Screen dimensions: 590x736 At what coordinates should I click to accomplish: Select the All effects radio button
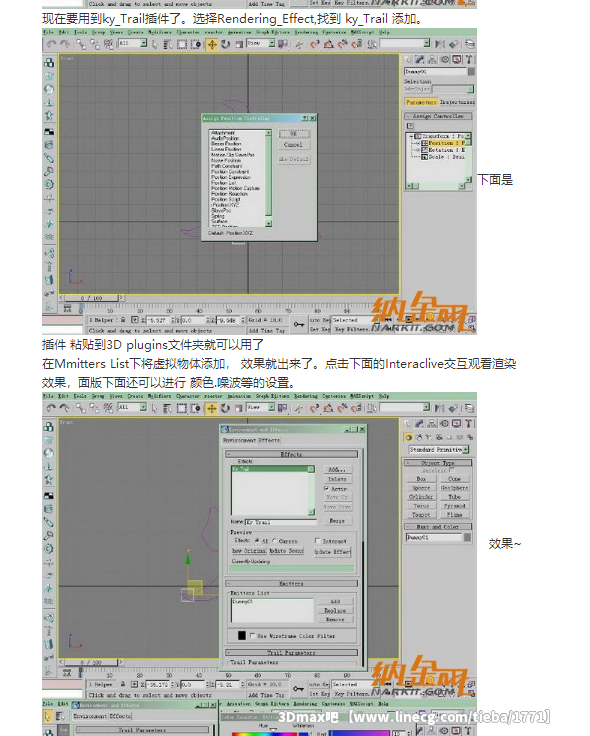click(x=257, y=541)
